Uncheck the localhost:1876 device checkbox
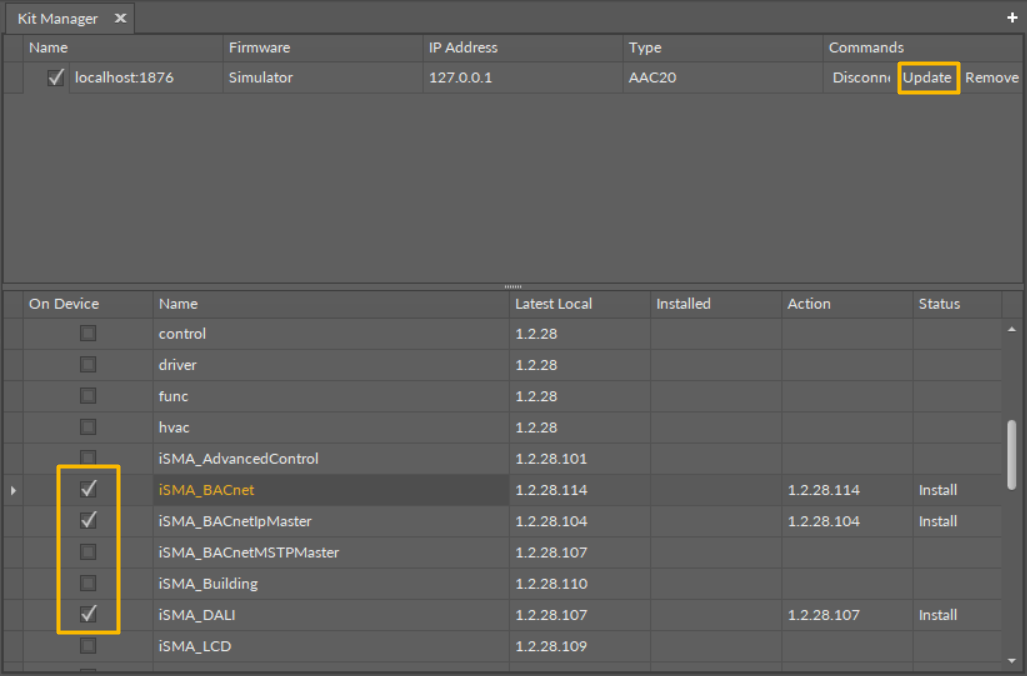Image resolution: width=1027 pixels, height=676 pixels. pyautogui.click(x=56, y=77)
